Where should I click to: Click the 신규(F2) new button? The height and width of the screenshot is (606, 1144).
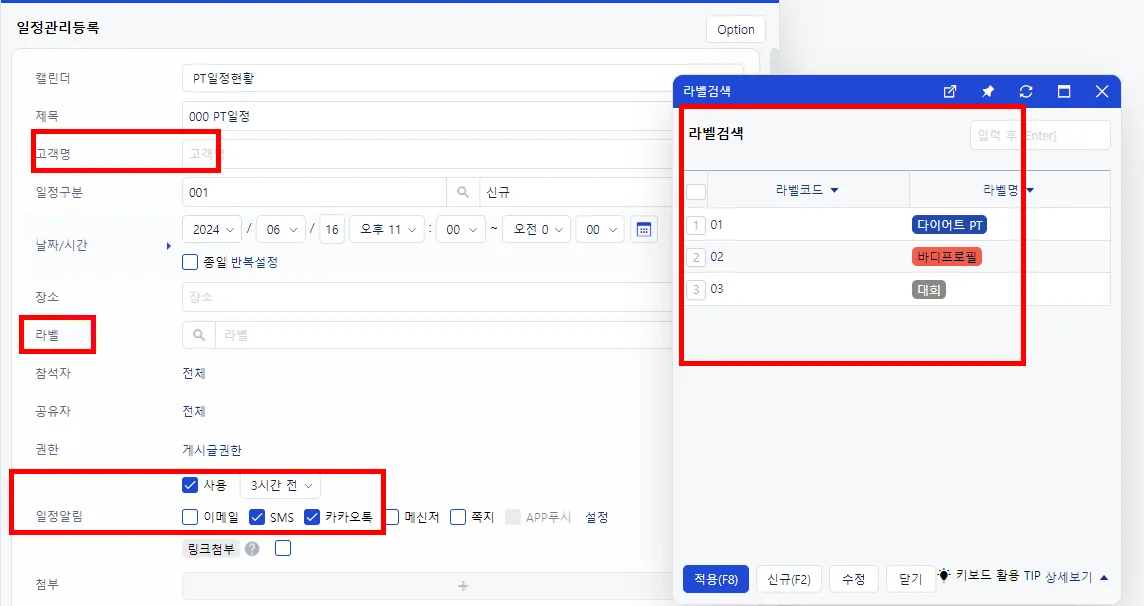[789, 579]
